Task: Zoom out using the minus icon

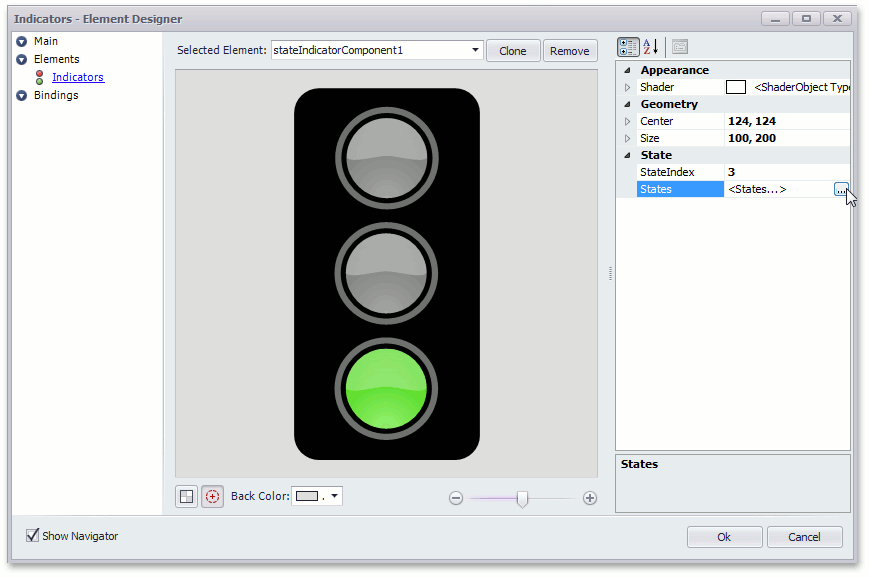Action: point(456,497)
